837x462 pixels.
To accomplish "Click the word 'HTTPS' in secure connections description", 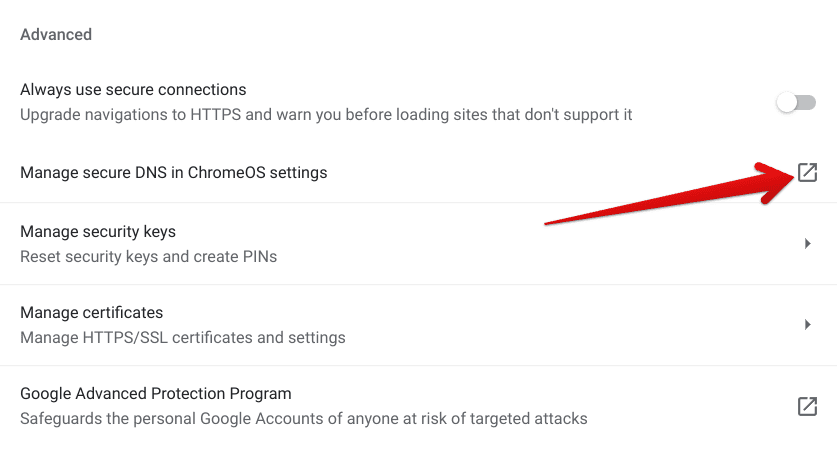I will point(216,115).
